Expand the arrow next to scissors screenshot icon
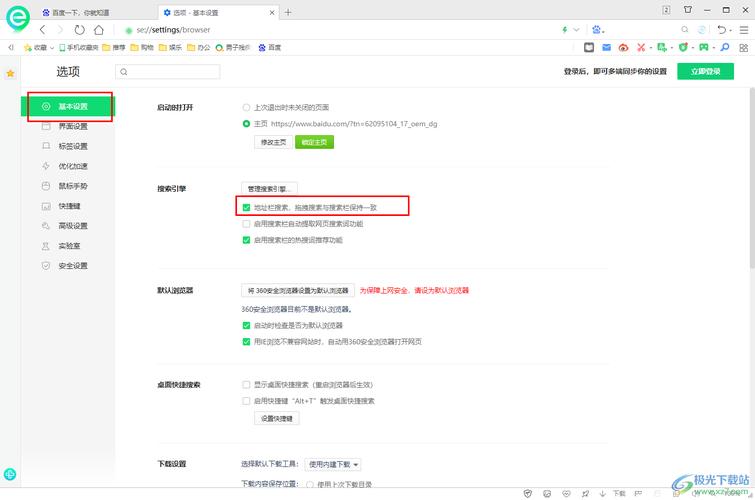Image resolution: width=755 pixels, height=500 pixels. (x=651, y=48)
